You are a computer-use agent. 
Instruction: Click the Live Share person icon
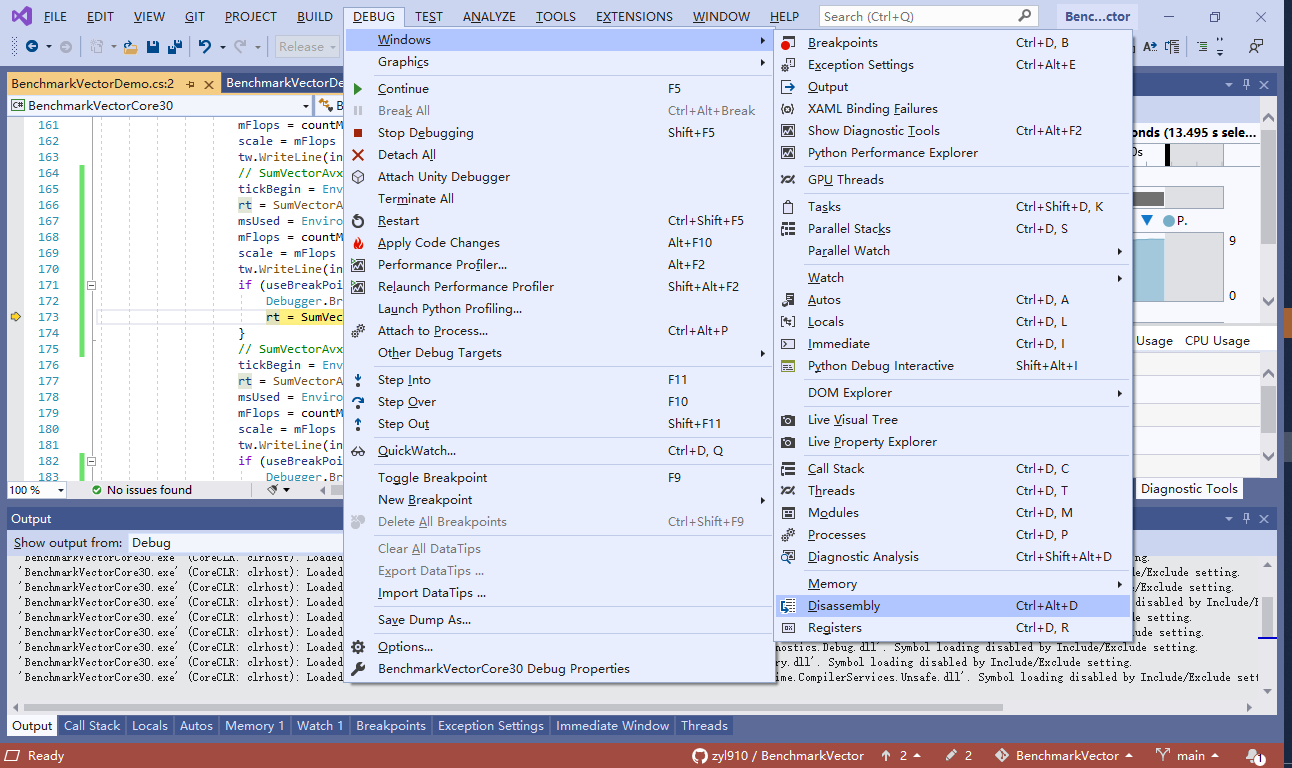[x=1255, y=46]
